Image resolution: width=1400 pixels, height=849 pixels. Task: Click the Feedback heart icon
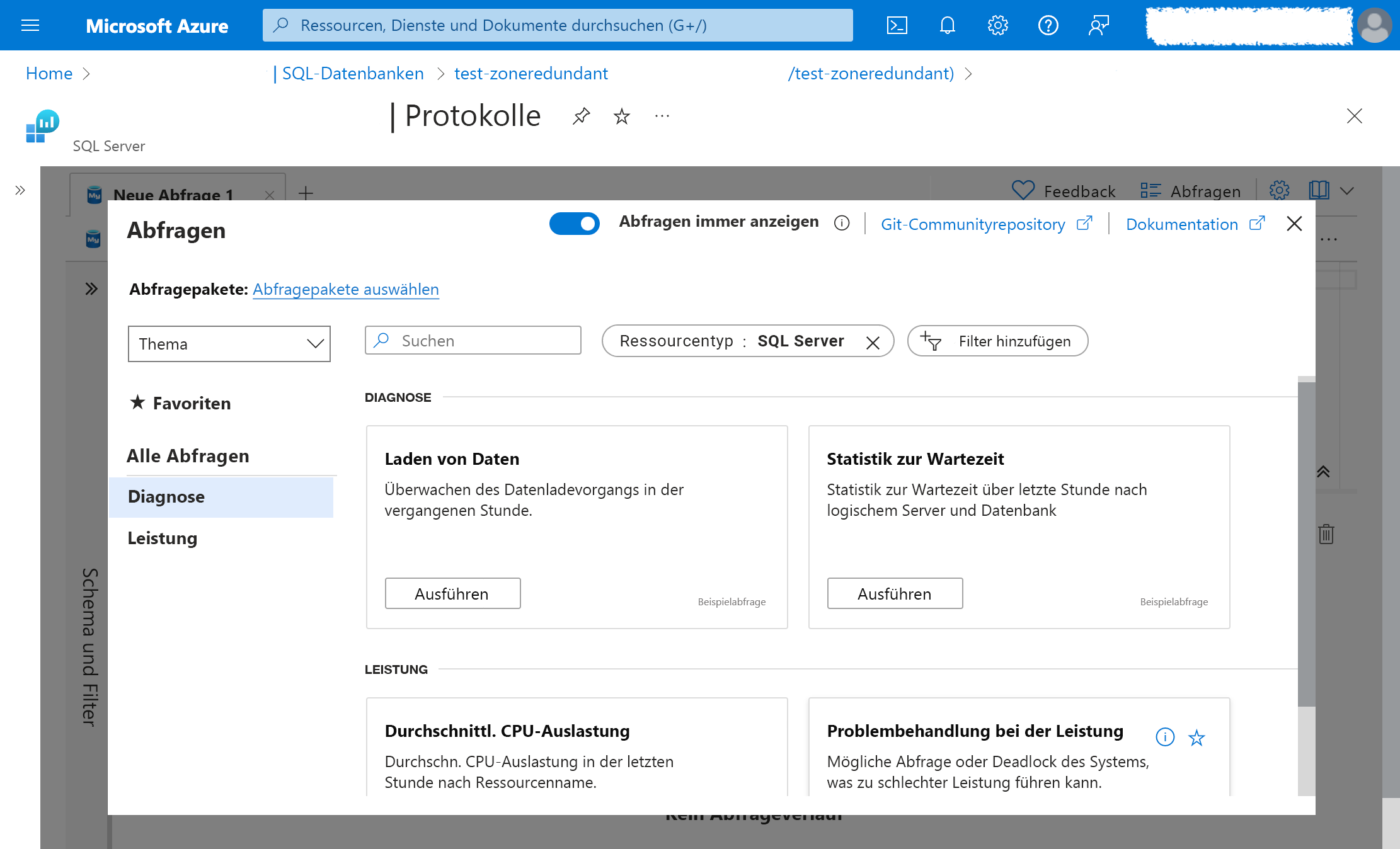click(x=1022, y=190)
